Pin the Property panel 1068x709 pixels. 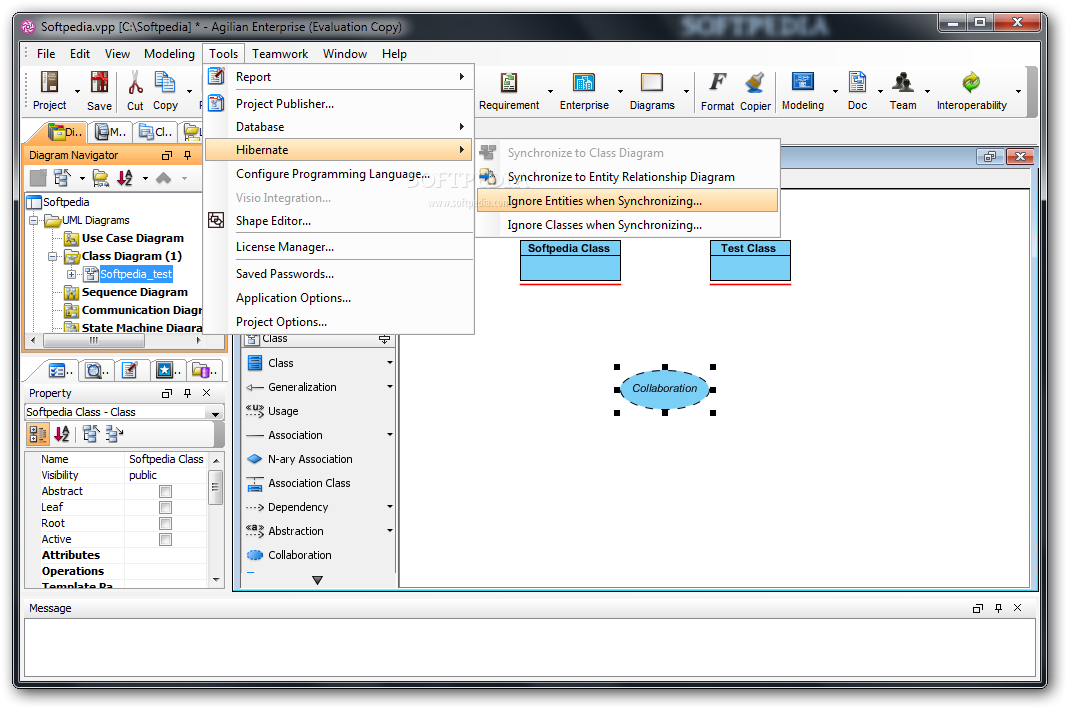[187, 393]
